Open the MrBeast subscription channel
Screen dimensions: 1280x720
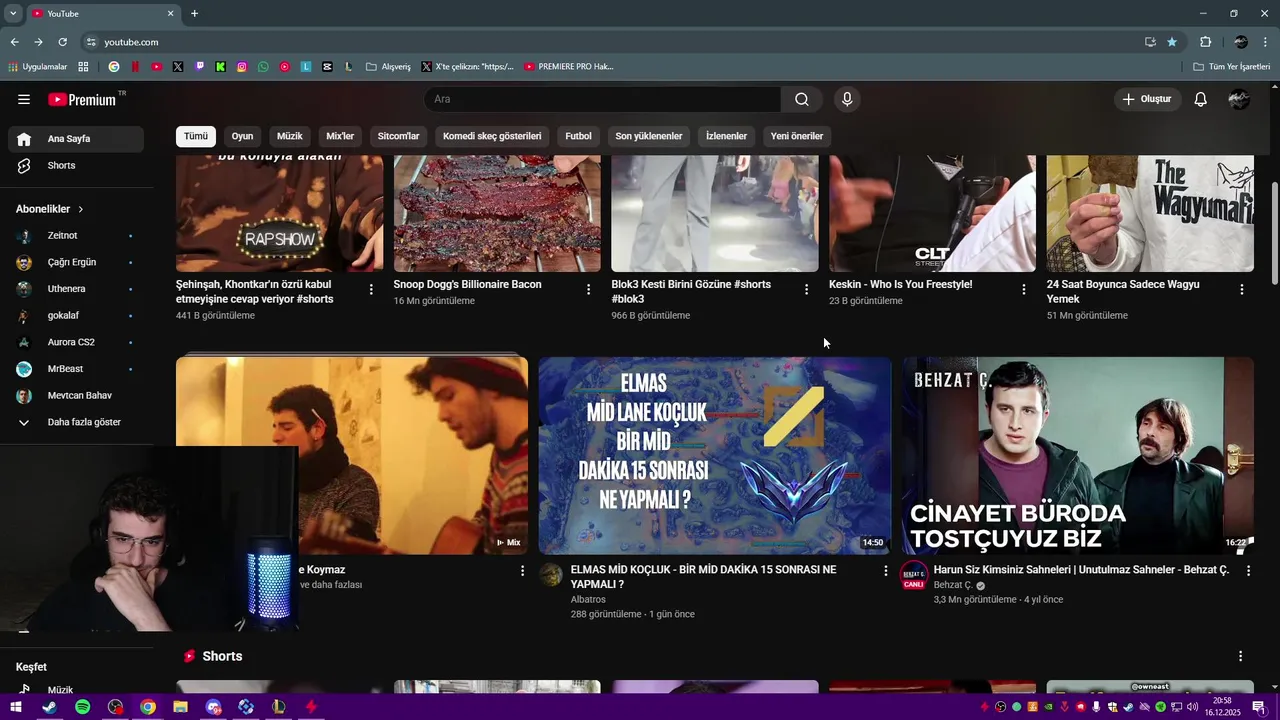pos(76,369)
